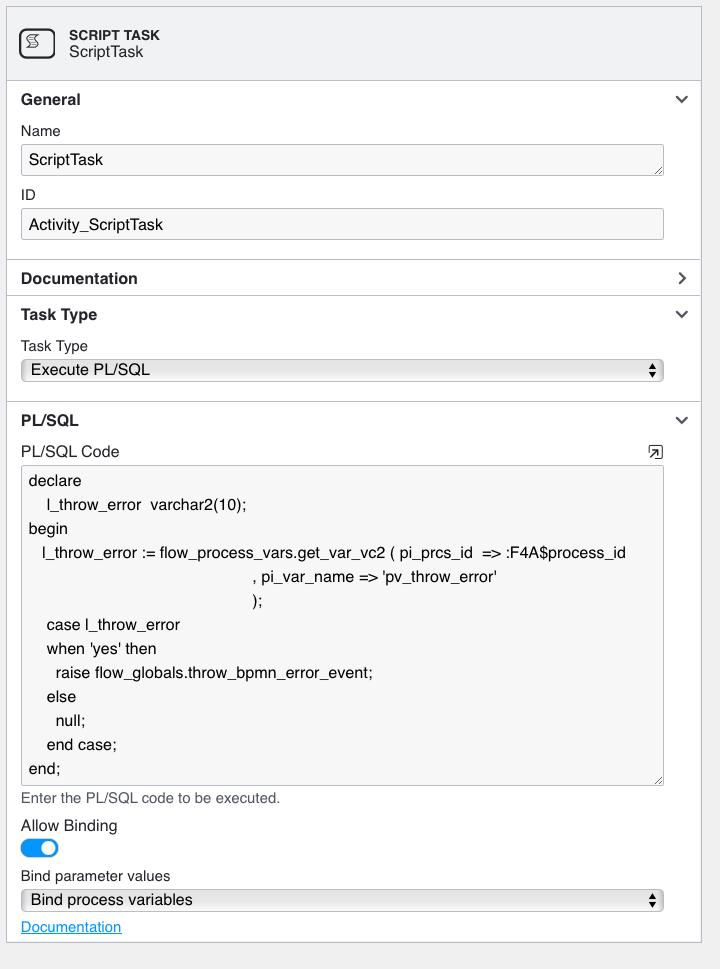
Task: Open the Documentation link at bottom
Action: coord(71,927)
